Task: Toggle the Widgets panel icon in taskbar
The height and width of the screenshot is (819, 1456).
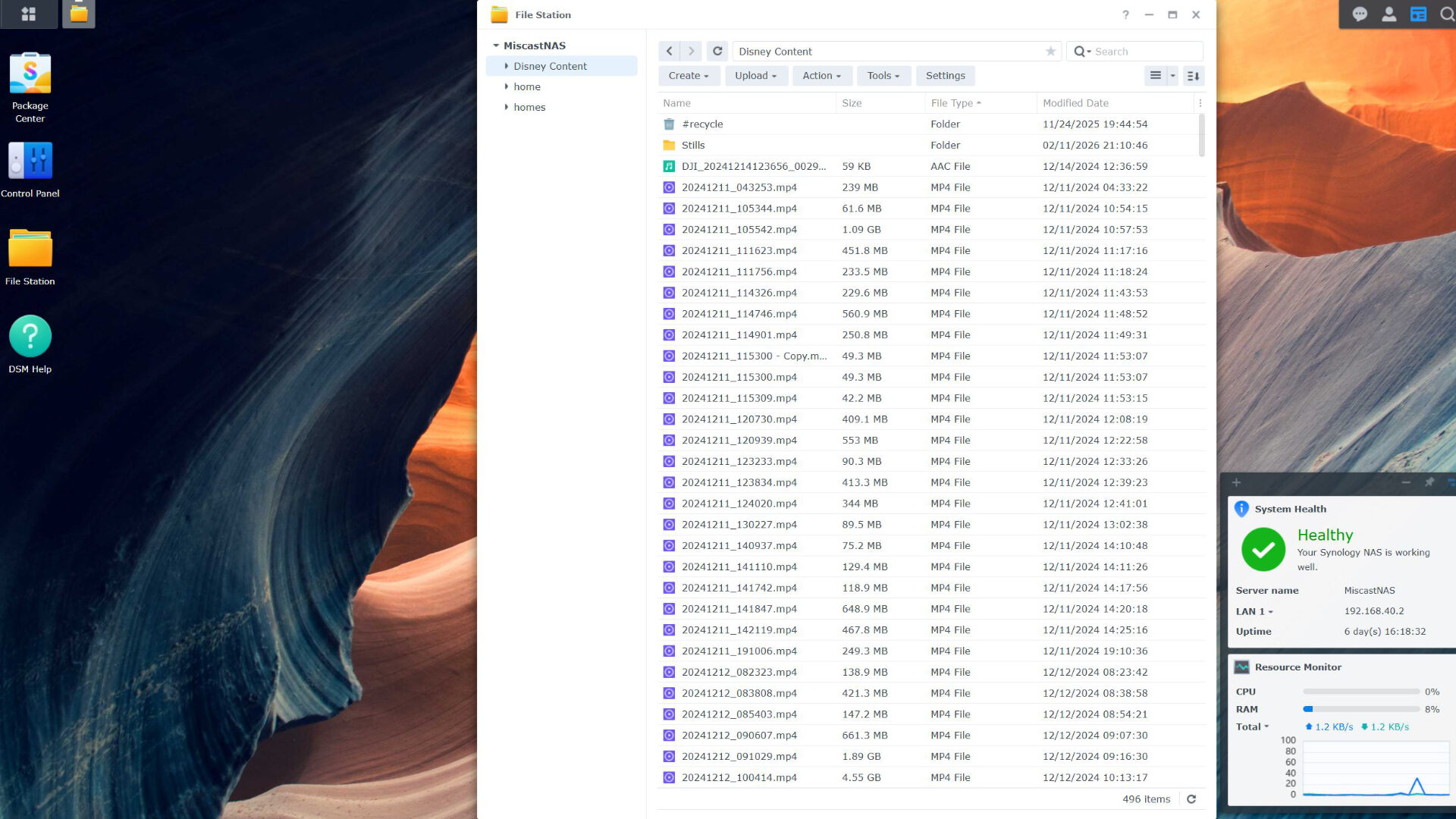Action: 1419,14
